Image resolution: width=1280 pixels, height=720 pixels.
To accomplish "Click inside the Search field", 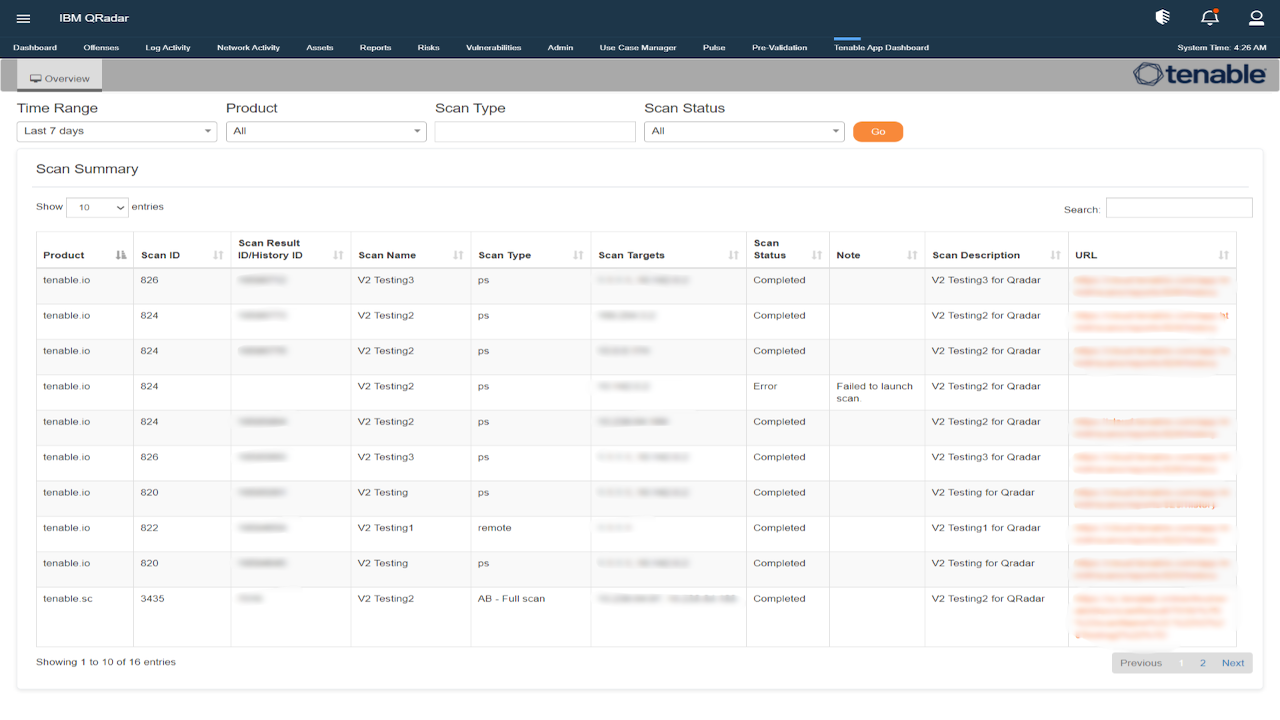I will (1178, 207).
